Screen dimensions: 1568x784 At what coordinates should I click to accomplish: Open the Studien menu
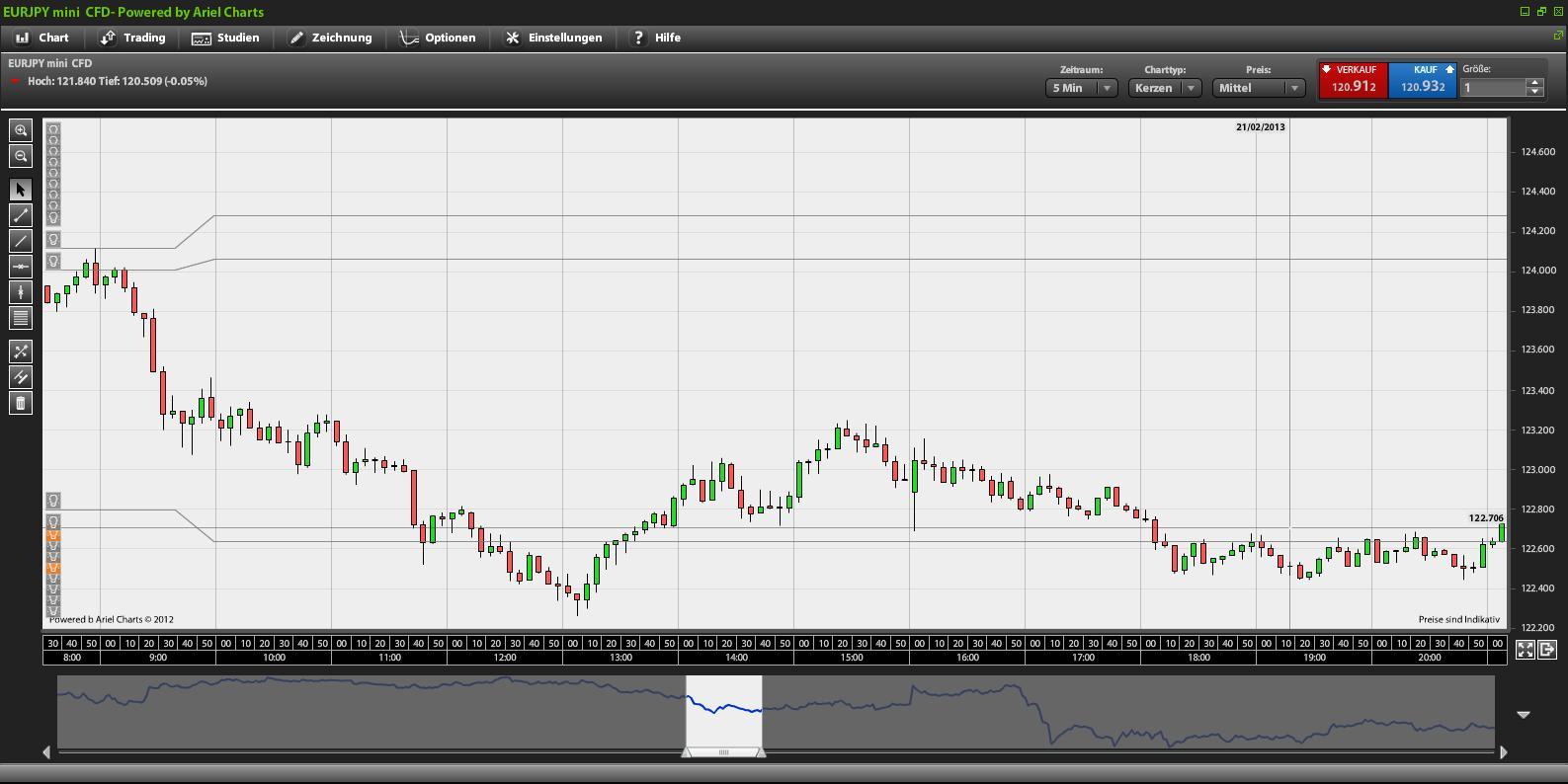point(225,38)
